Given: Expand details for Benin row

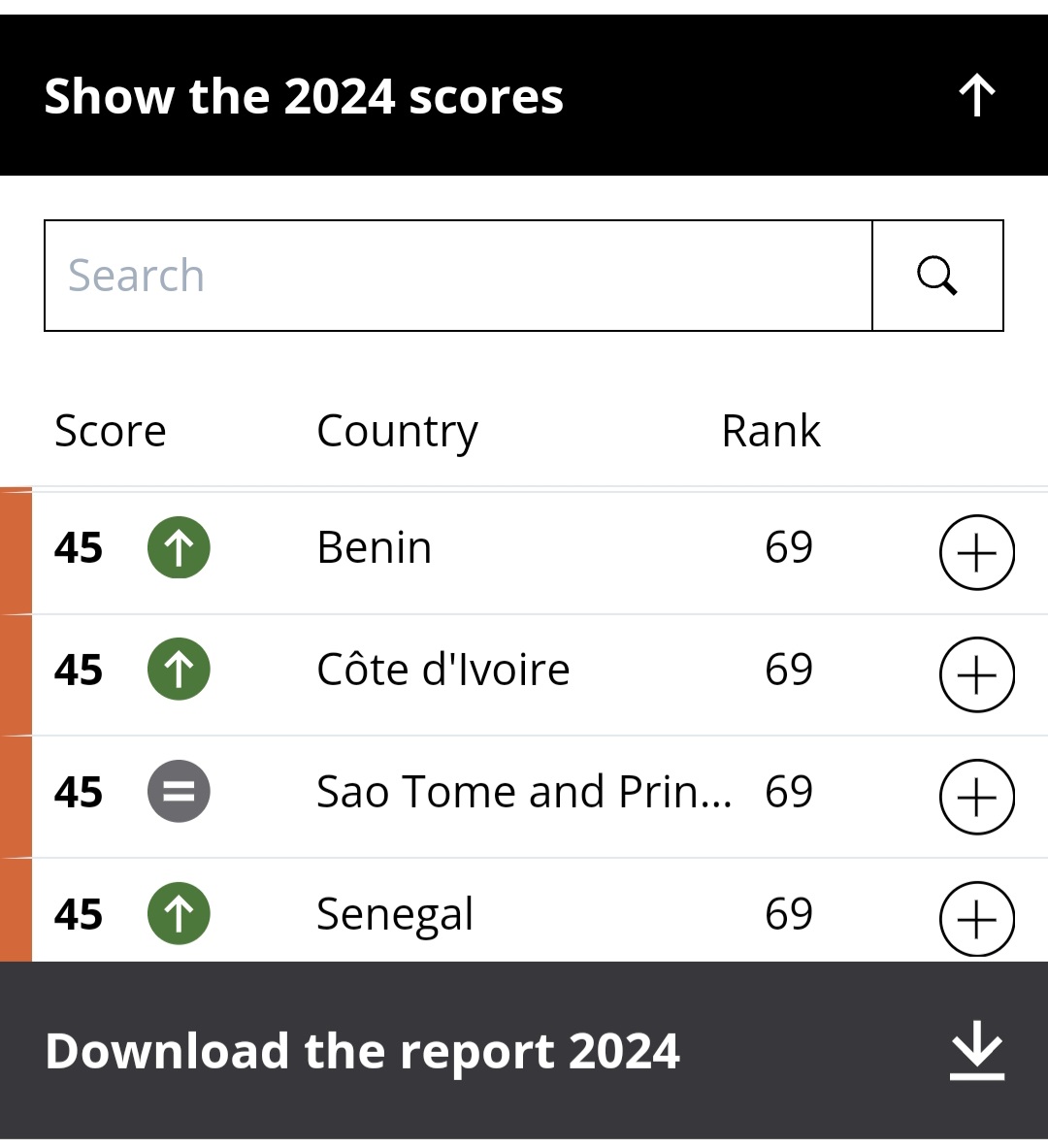Looking at the screenshot, I should click(x=977, y=552).
